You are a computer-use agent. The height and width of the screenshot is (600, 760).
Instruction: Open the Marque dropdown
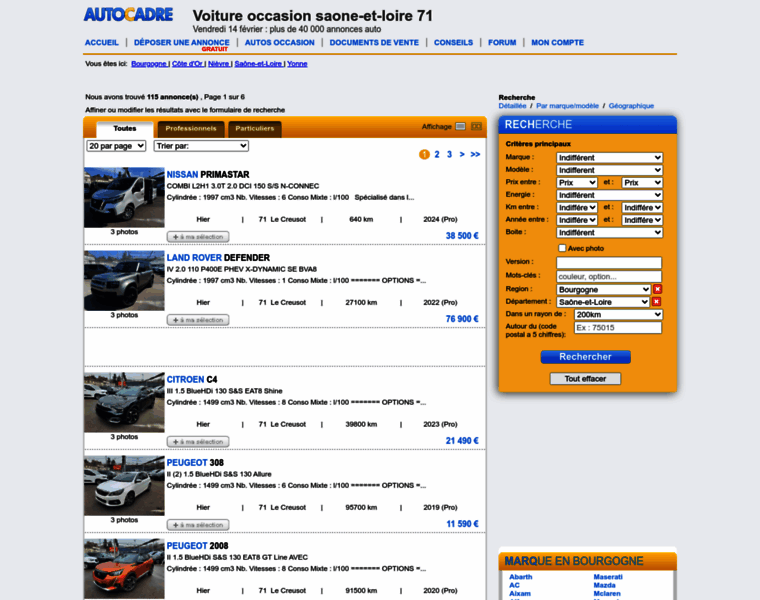tap(609, 158)
